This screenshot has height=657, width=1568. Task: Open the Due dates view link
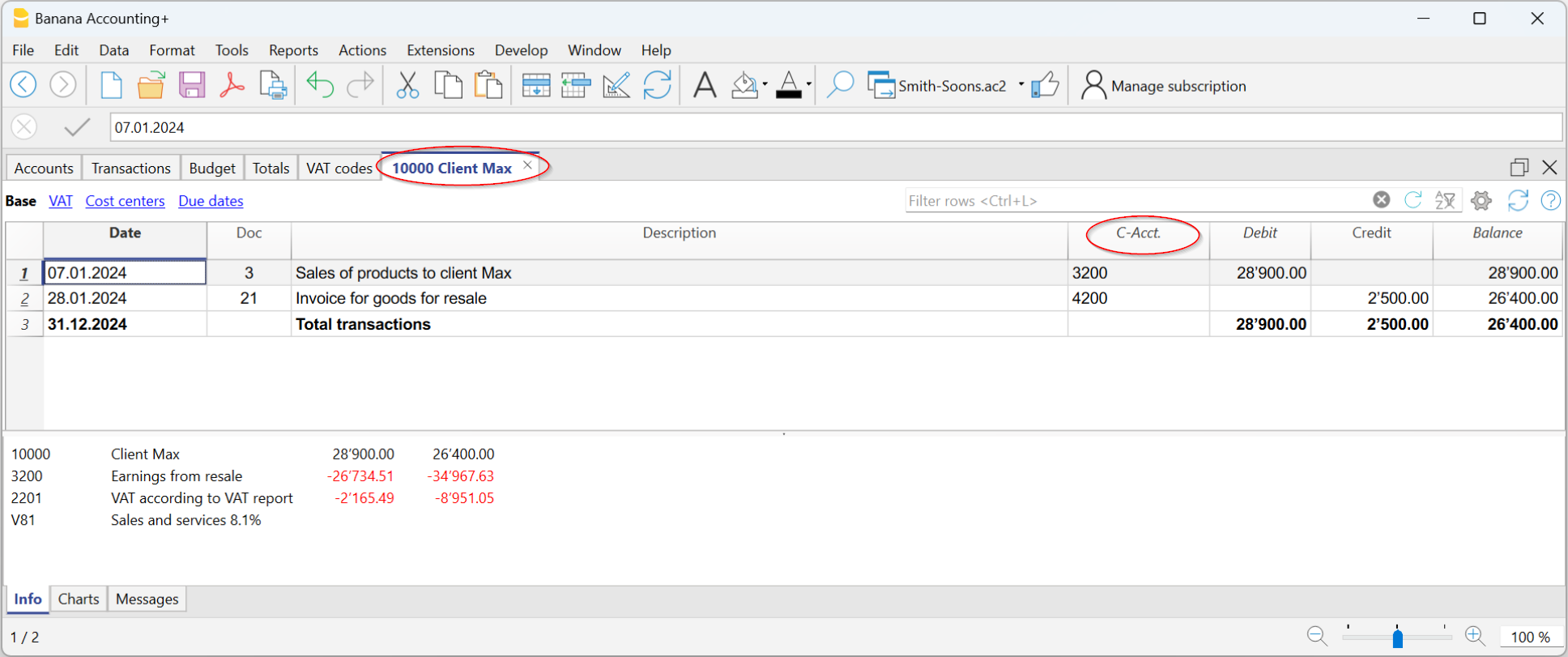[211, 201]
